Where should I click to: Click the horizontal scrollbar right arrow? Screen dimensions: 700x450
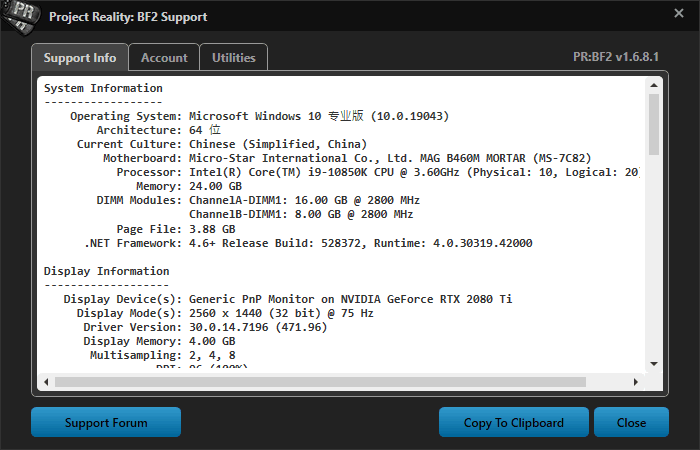point(636,382)
